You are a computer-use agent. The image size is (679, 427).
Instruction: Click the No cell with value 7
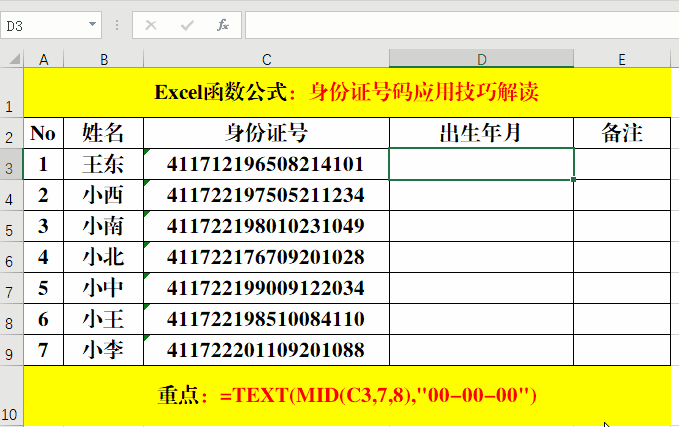[x=43, y=350]
